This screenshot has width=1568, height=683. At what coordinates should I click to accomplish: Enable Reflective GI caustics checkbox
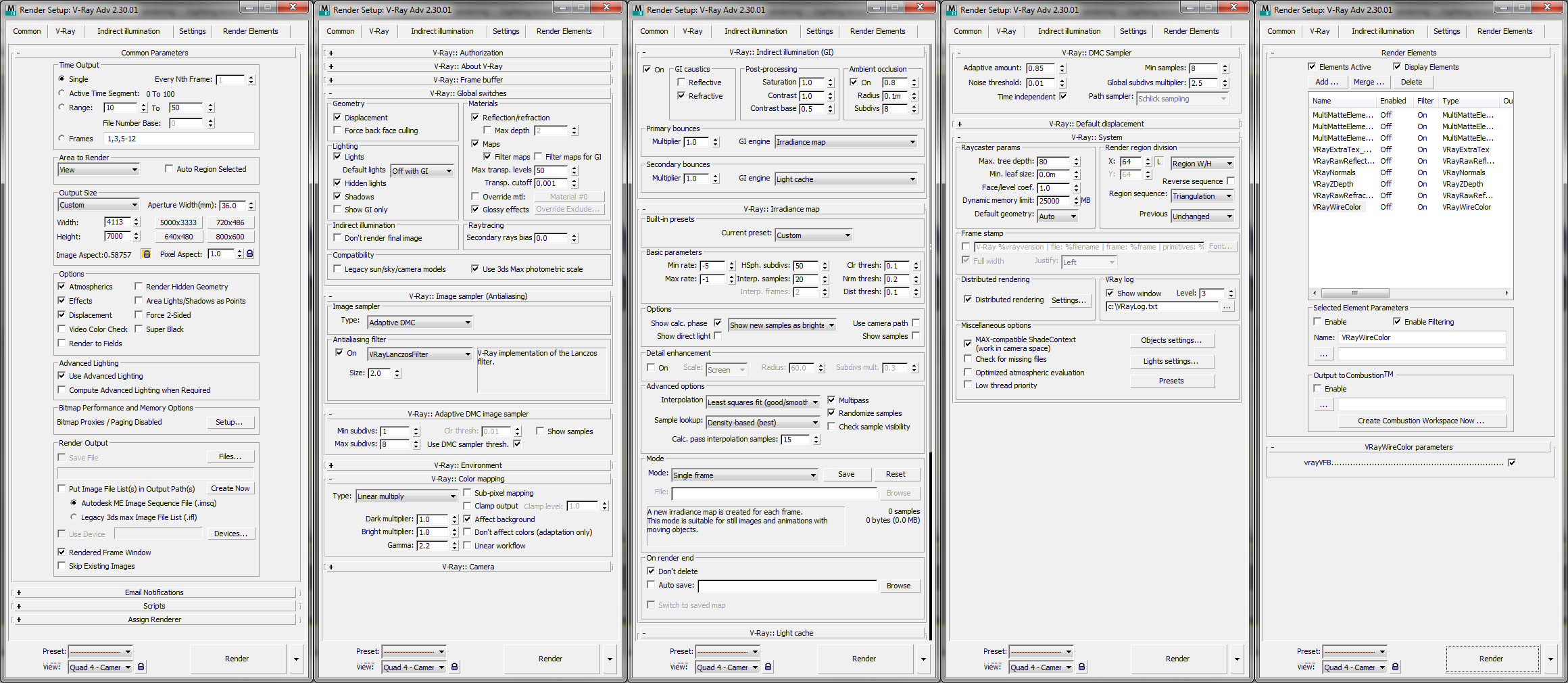(x=681, y=83)
